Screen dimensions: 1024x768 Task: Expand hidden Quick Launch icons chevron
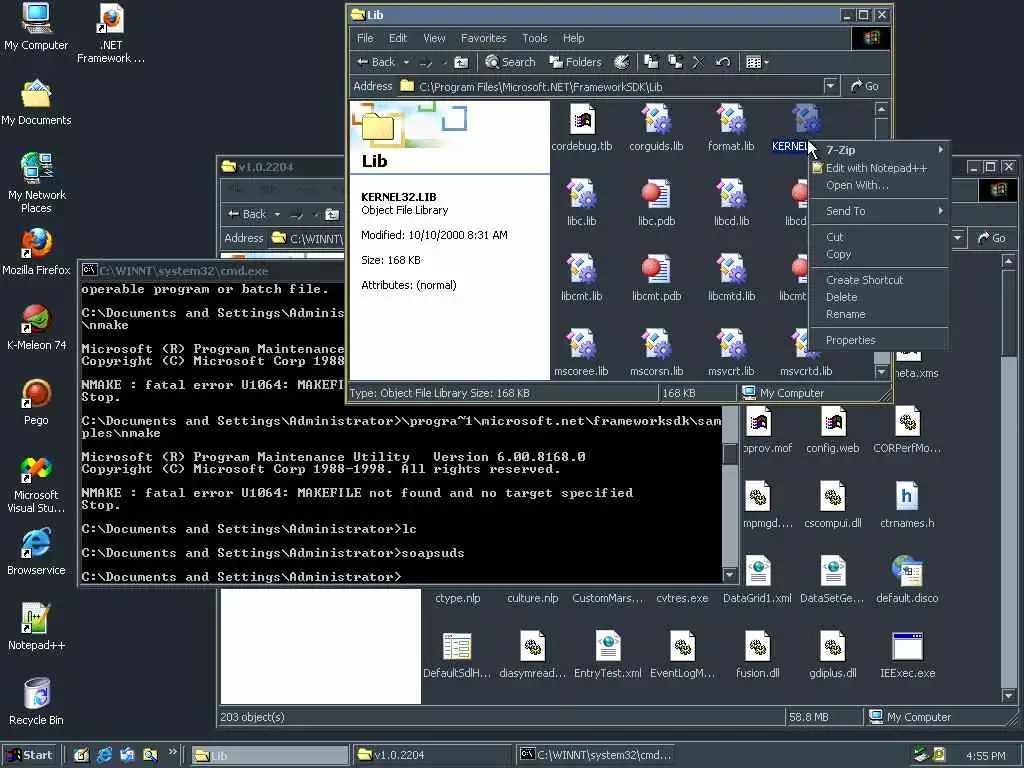point(172,752)
